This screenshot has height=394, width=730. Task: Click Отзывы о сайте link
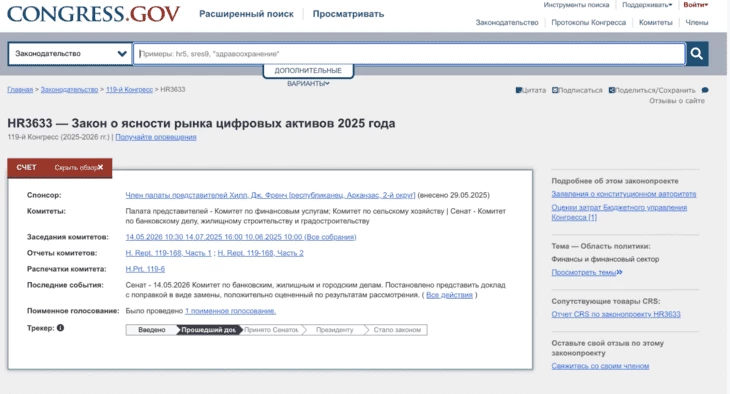click(x=677, y=101)
